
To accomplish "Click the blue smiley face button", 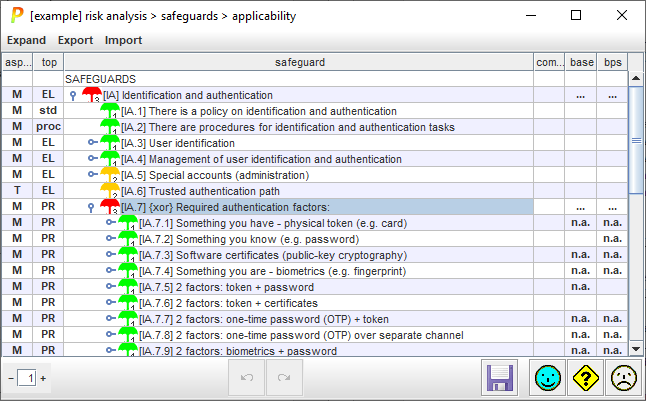I will click(546, 378).
